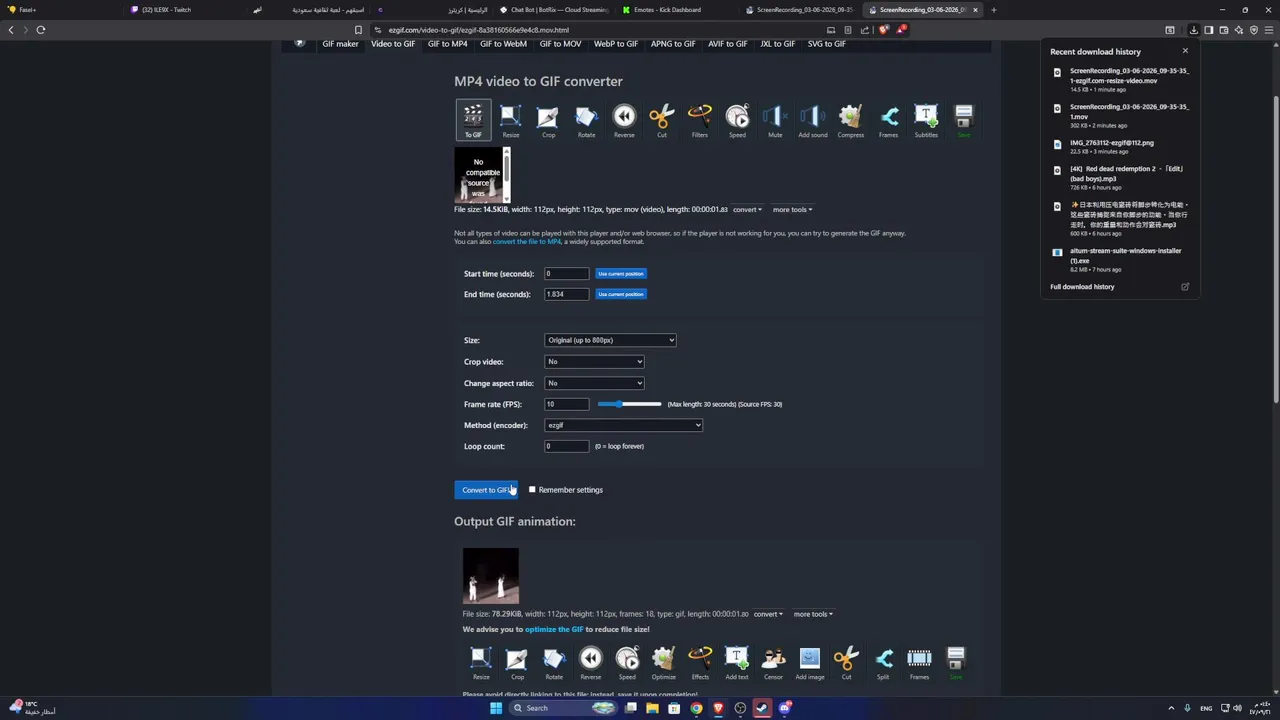Viewport: 1280px width, 720px height.
Task: Switch to the SVG to GIF tab
Action: [826, 44]
